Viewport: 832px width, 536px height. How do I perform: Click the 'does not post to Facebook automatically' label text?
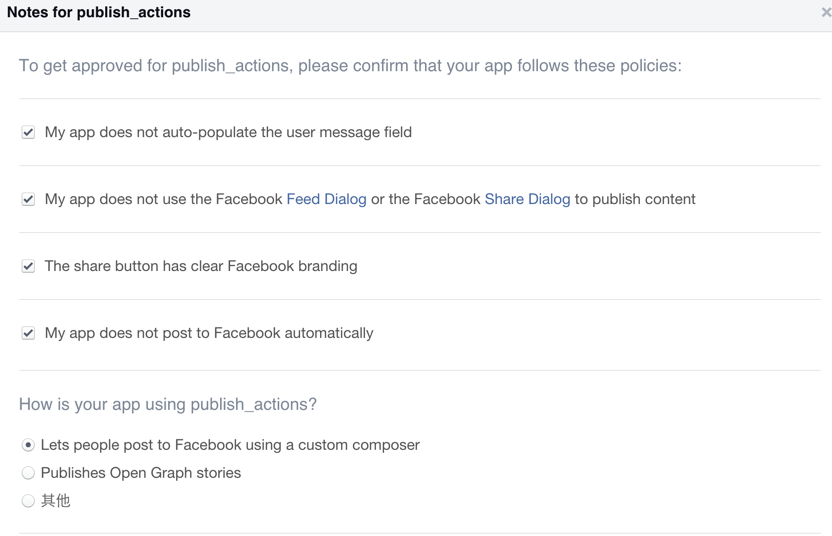click(x=209, y=333)
